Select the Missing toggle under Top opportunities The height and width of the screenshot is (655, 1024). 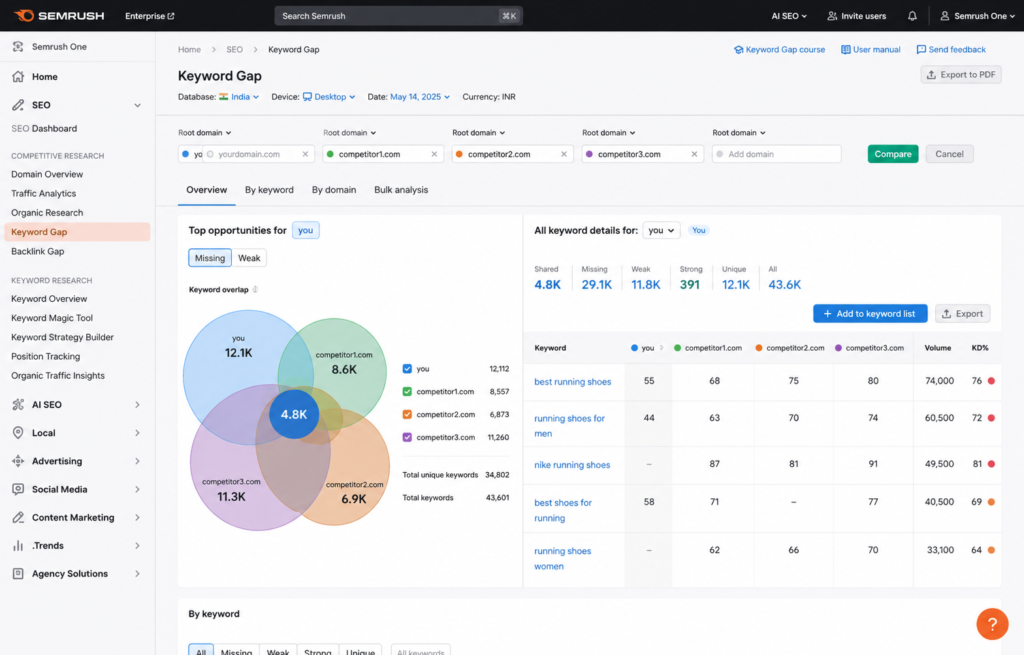[x=210, y=258]
